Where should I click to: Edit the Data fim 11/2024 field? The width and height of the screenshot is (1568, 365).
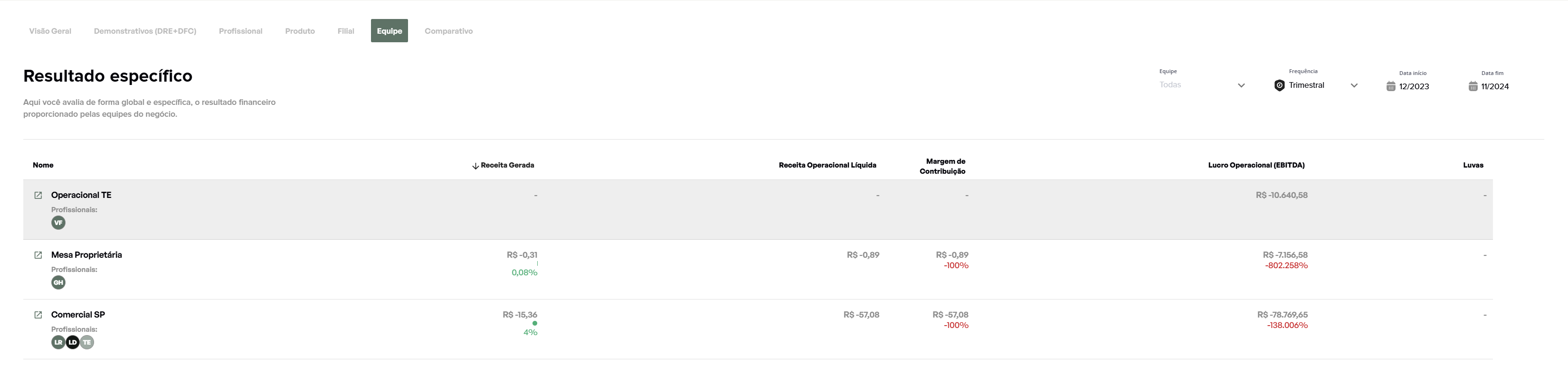click(1495, 86)
